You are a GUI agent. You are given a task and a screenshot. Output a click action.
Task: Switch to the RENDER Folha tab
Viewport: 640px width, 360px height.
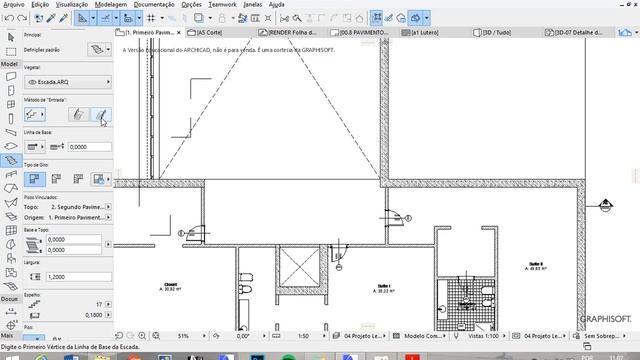pos(288,32)
